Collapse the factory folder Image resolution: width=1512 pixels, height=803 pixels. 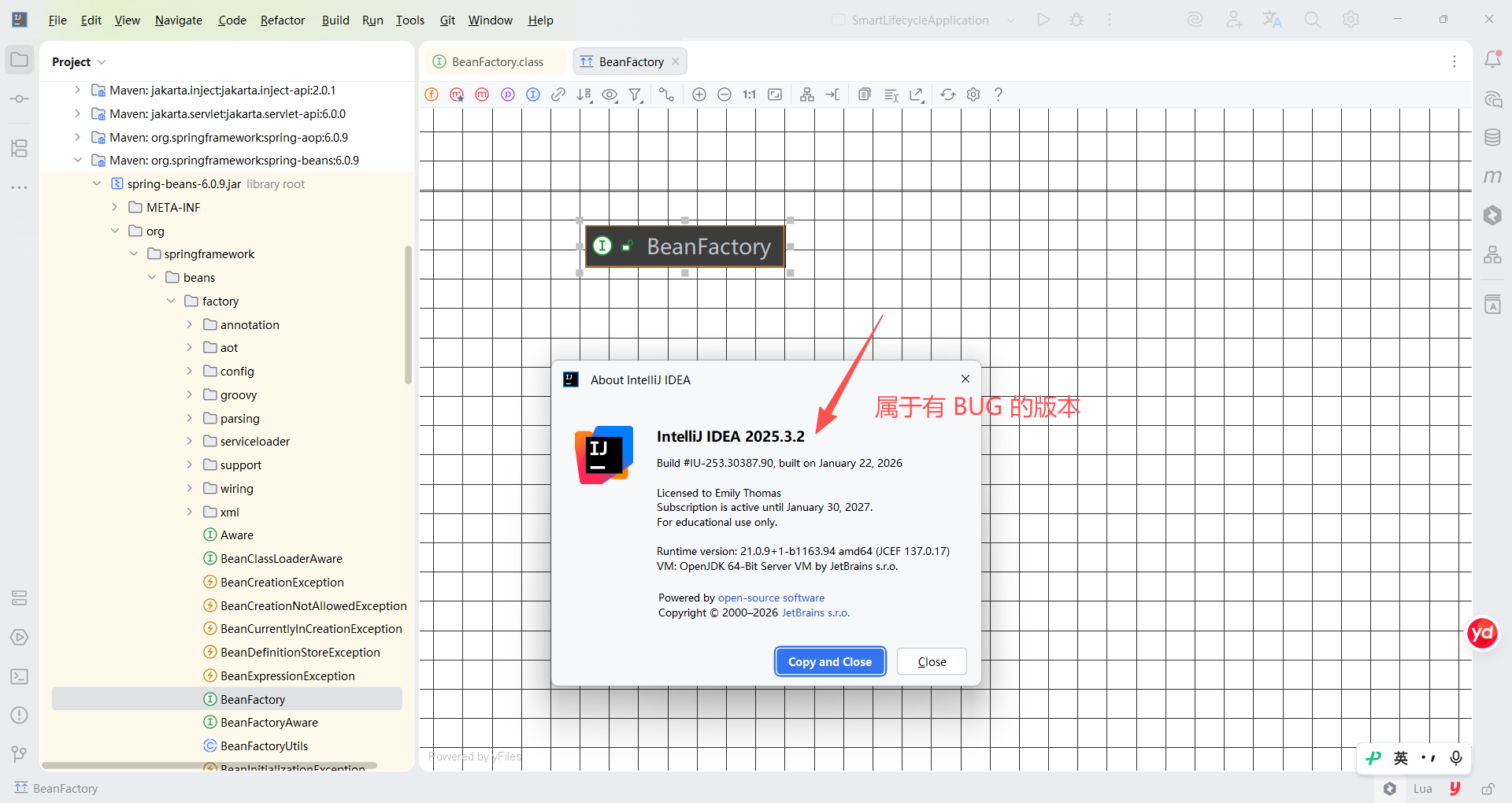(x=171, y=301)
